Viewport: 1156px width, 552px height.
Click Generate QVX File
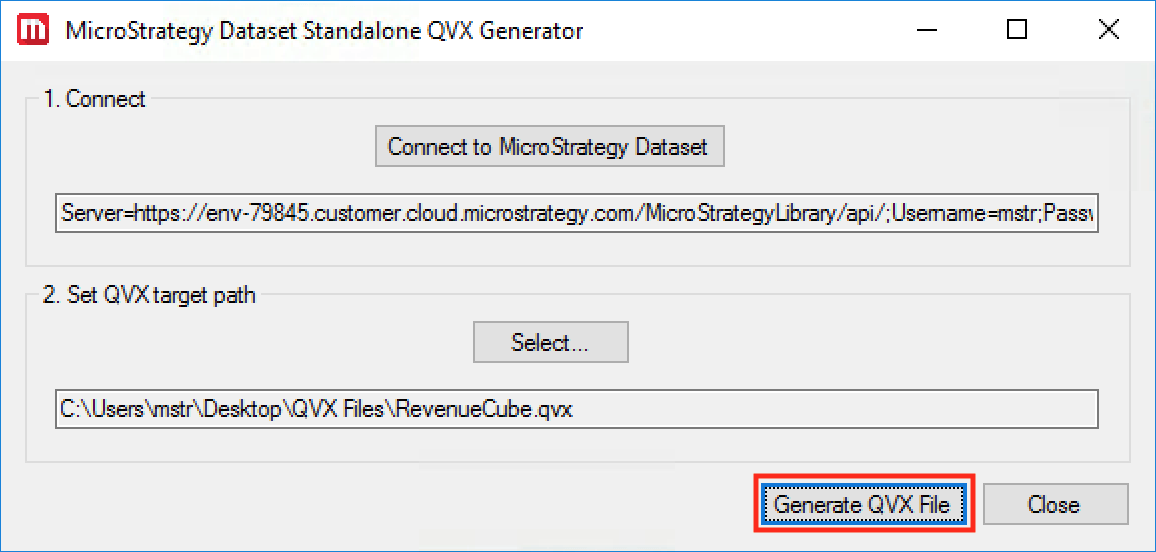[862, 504]
